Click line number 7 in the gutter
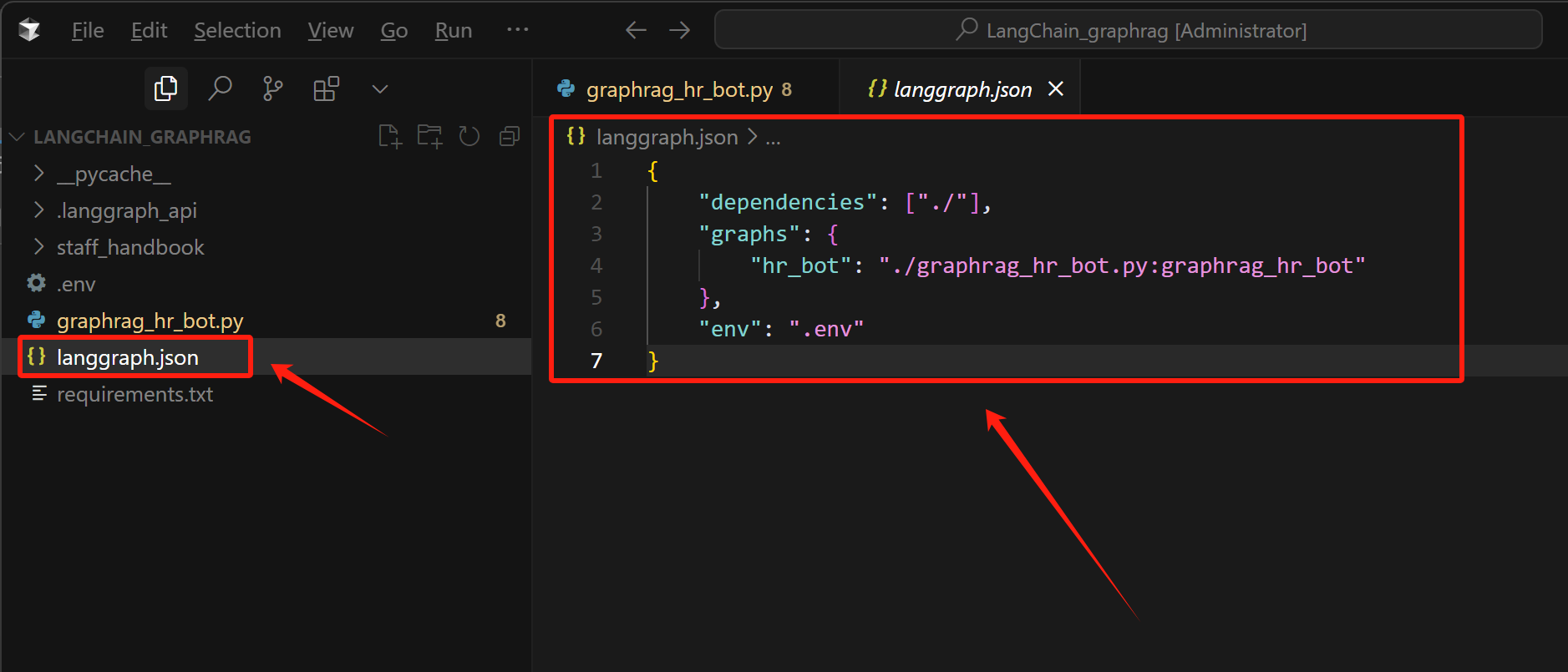Viewport: 1568px width, 672px height. pos(596,361)
